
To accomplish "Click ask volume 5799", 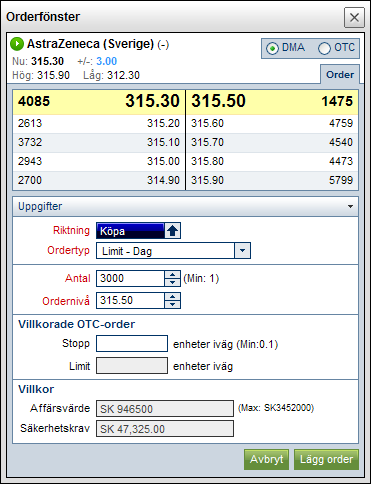I will [x=341, y=180].
